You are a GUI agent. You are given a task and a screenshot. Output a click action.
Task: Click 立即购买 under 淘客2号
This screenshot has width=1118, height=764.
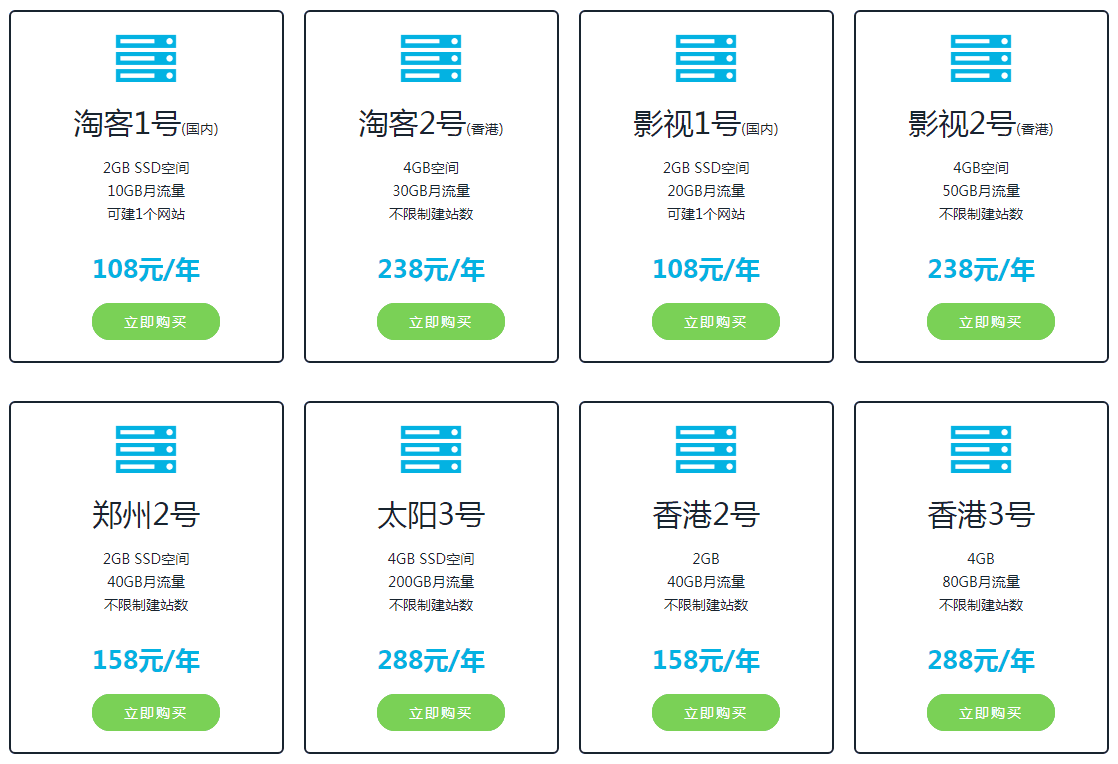(441, 321)
